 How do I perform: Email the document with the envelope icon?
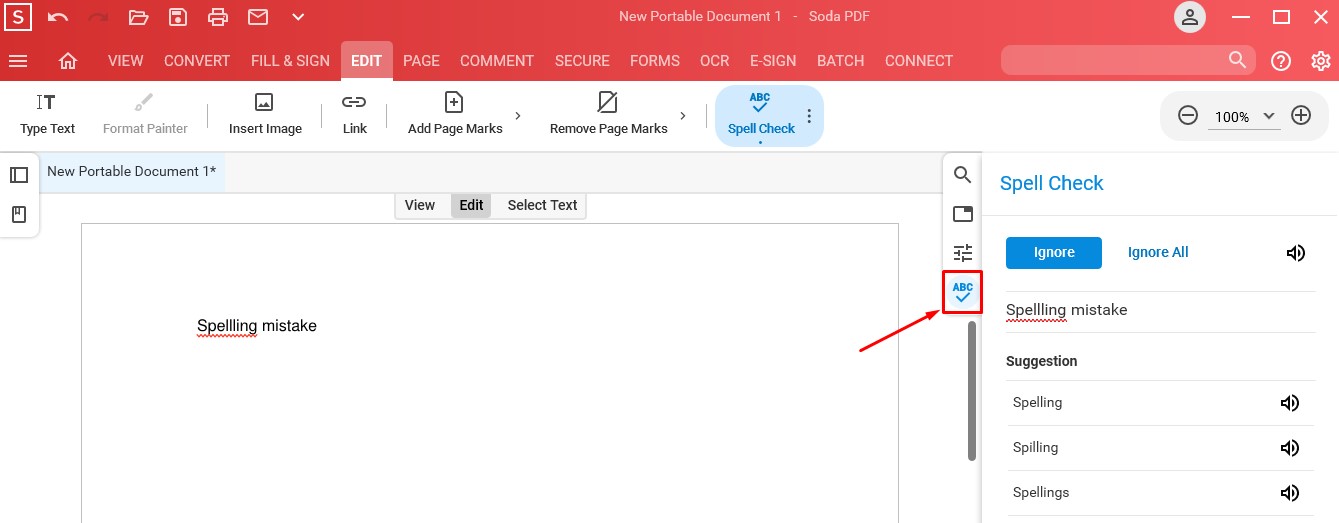258,17
